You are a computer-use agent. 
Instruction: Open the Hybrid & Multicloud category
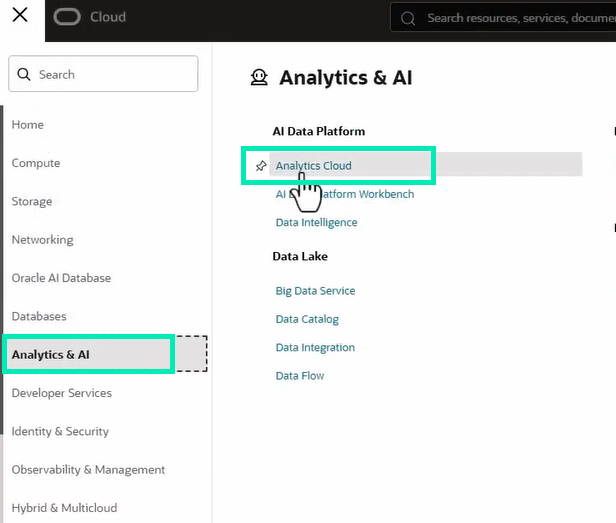64,508
